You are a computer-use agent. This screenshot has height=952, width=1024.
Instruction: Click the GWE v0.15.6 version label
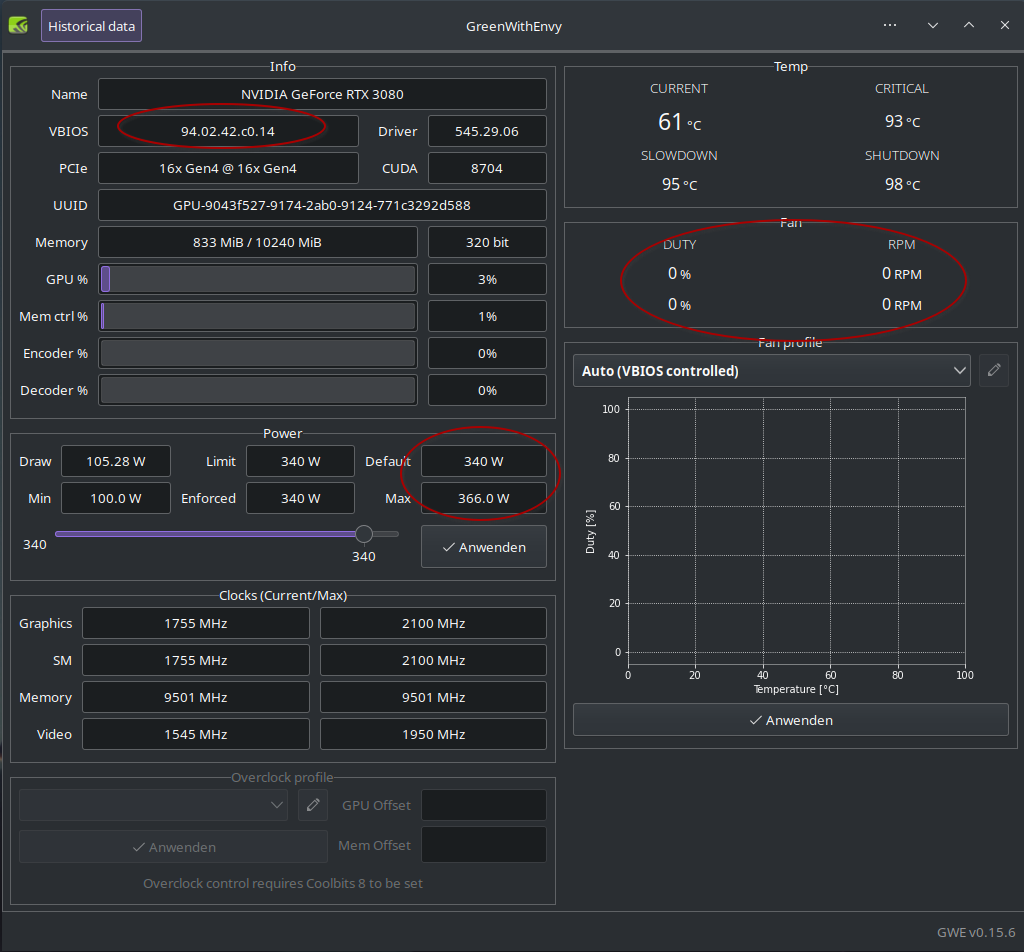(976, 932)
